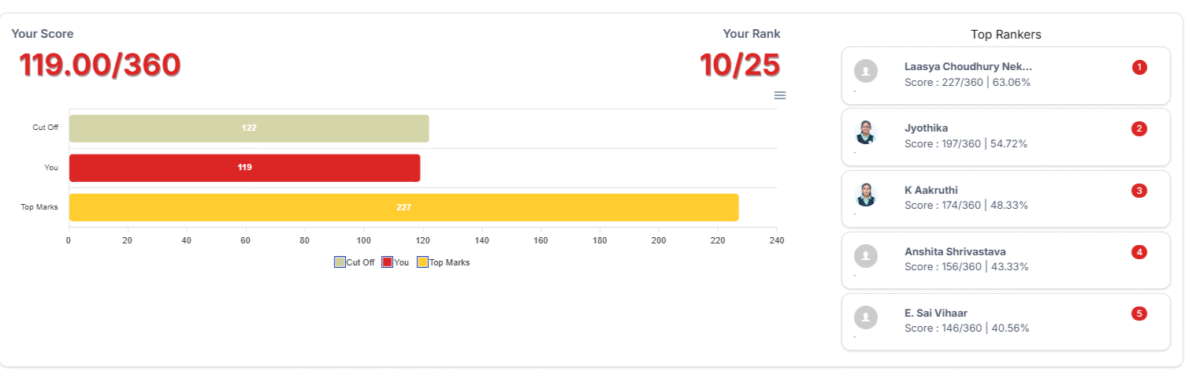This screenshot has height=375, width=1200.
Task: Toggle the Cut Off legend entry
Action: 354,262
